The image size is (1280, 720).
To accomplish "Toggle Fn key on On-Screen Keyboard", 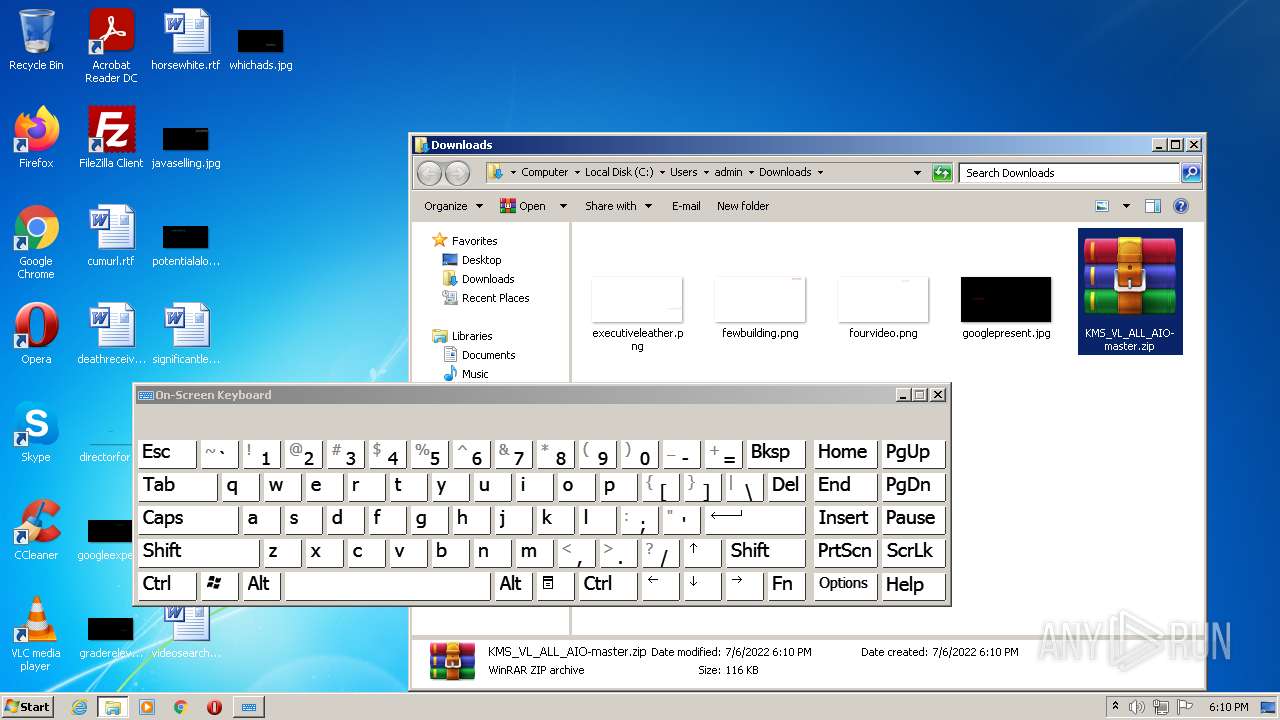I will (x=786, y=585).
